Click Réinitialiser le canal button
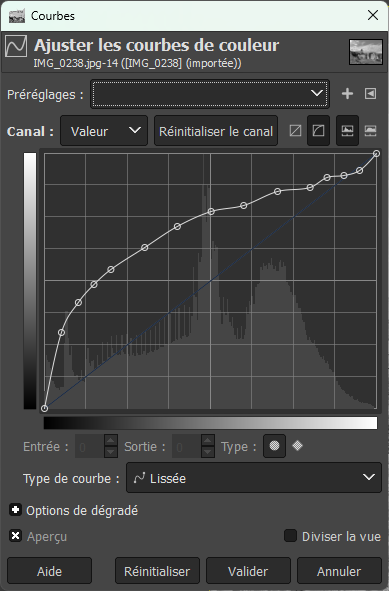 pyautogui.click(x=216, y=131)
